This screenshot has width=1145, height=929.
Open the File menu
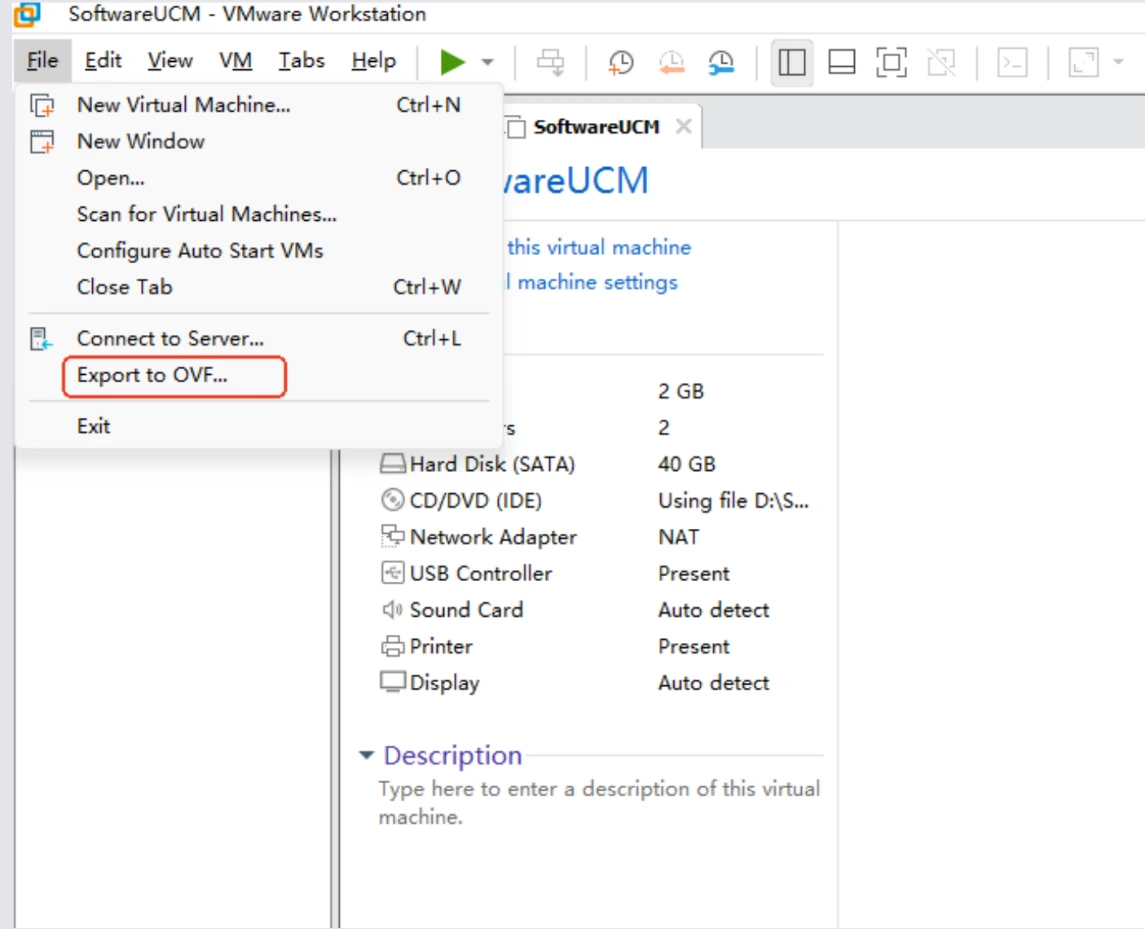[42, 61]
